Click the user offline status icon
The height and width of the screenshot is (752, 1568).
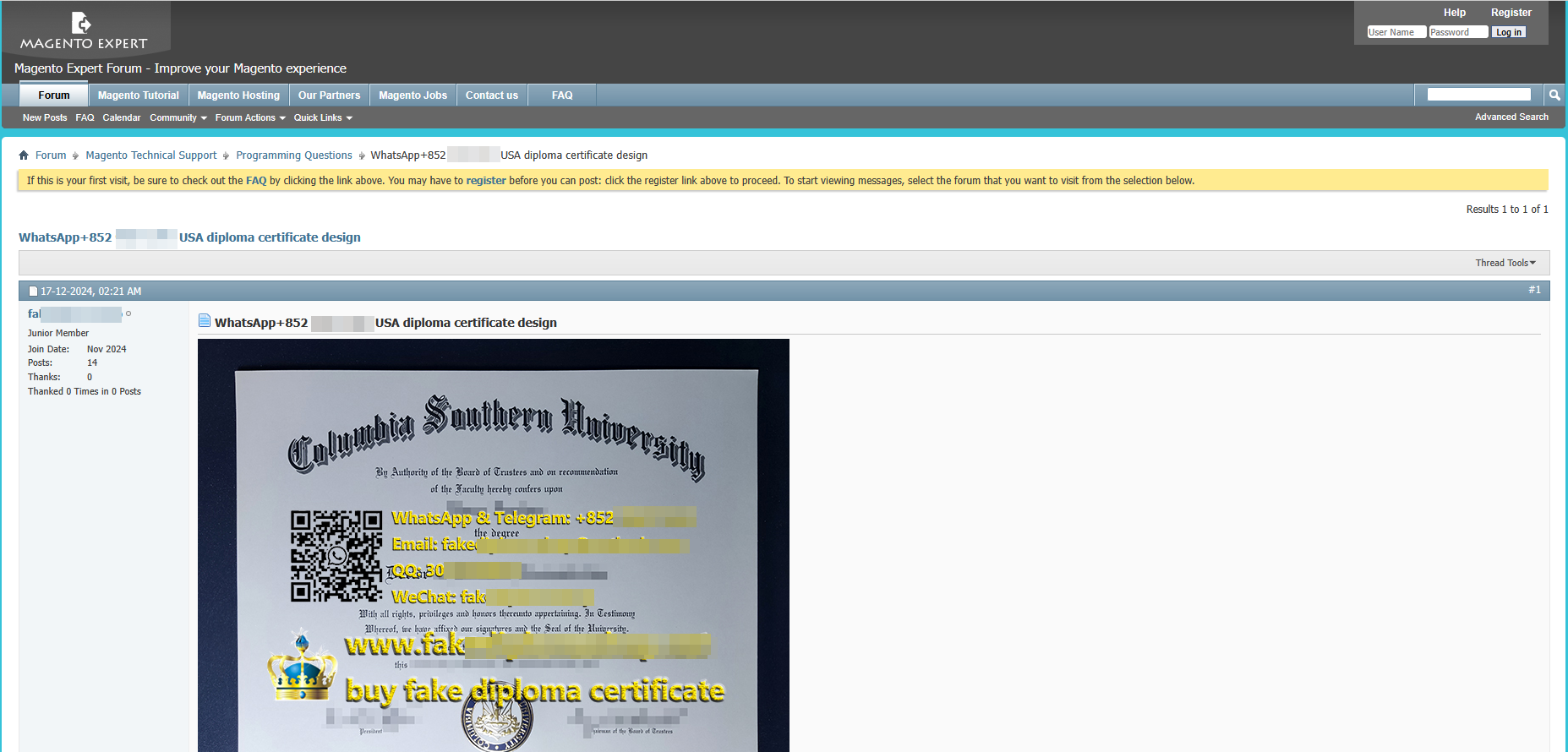click(x=128, y=313)
